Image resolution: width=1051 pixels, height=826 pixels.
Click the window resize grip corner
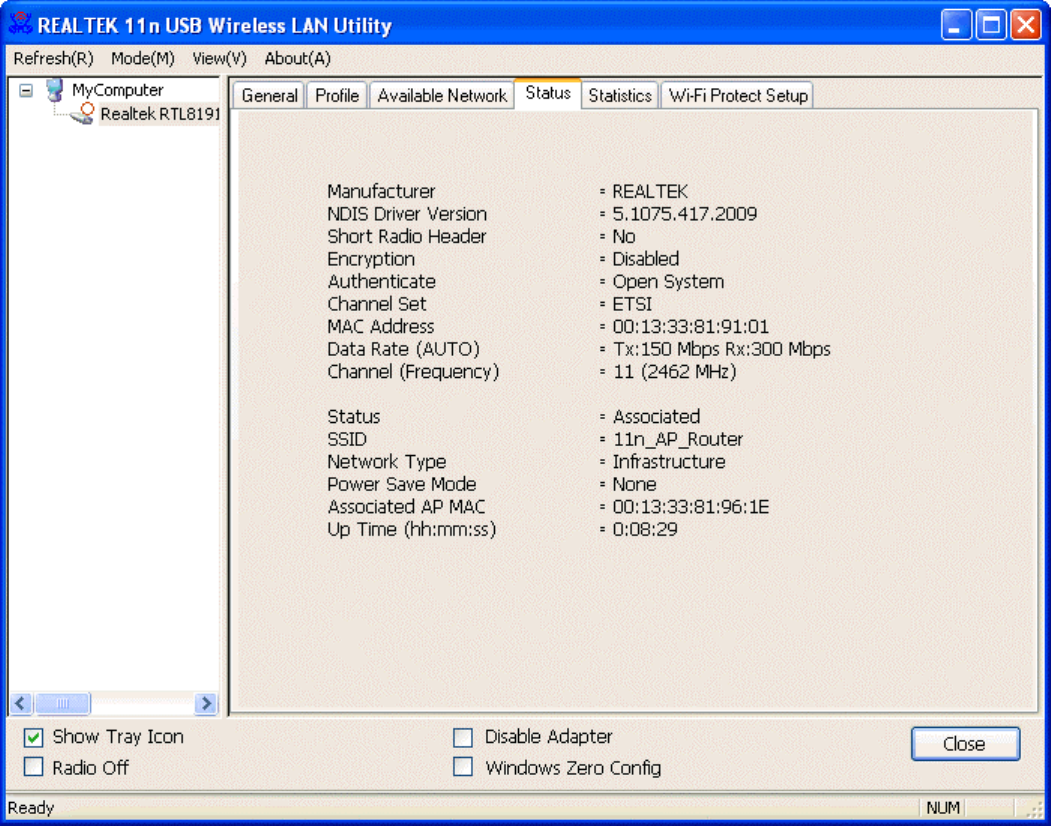1033,809
